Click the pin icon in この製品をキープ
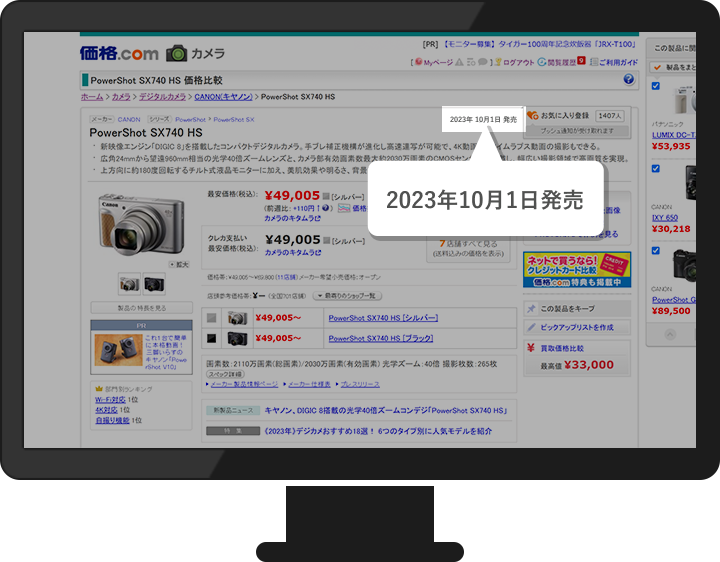The width and height of the screenshot is (720, 562). click(x=531, y=309)
